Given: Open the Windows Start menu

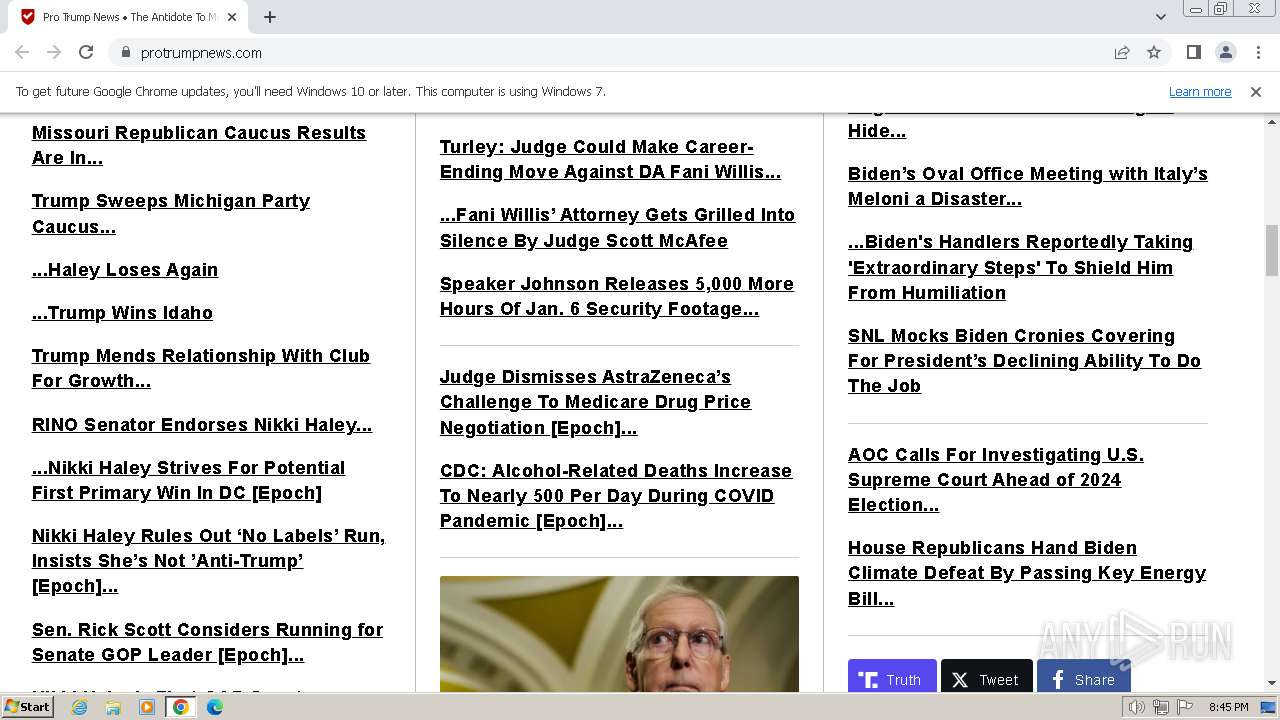Looking at the screenshot, I should [x=28, y=707].
